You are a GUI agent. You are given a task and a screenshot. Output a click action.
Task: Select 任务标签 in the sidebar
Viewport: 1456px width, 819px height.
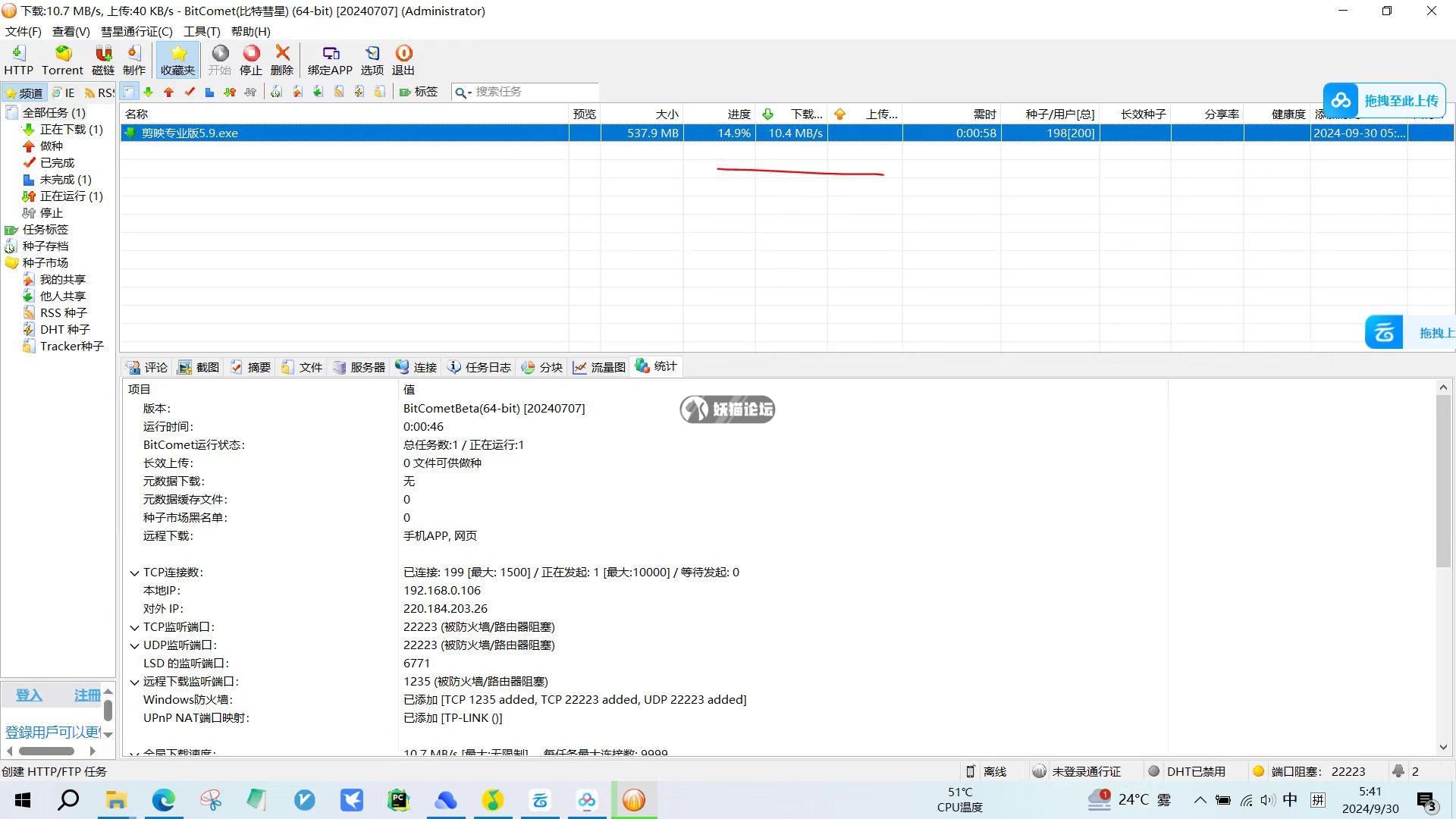[45, 230]
